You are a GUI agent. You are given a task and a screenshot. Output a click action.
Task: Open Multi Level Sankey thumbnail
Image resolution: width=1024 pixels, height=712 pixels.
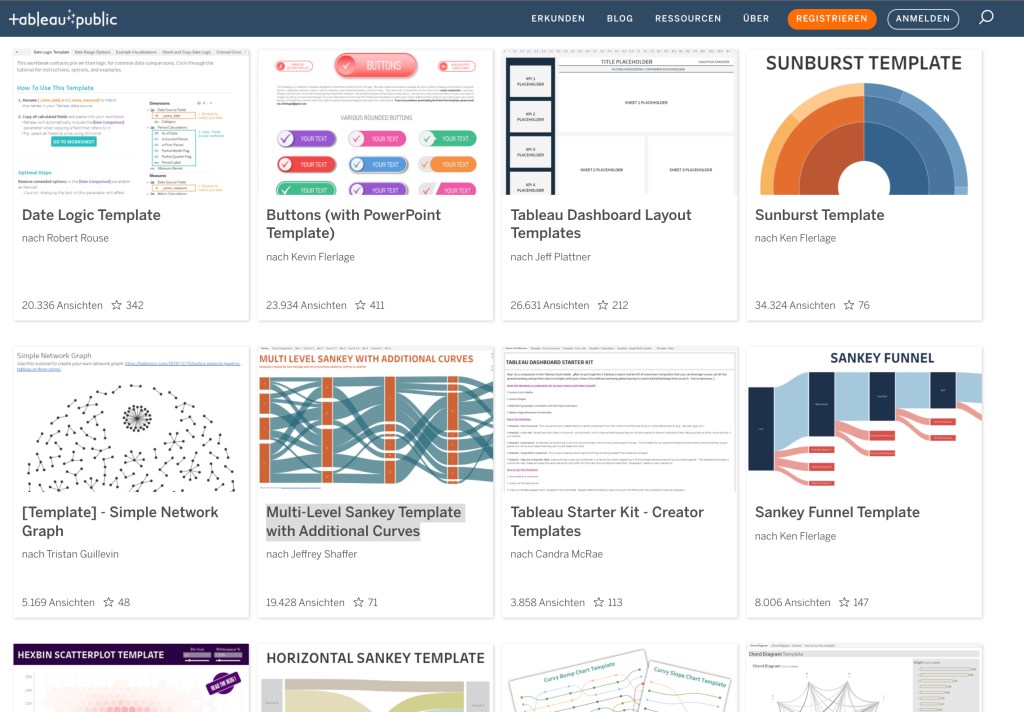(376, 419)
